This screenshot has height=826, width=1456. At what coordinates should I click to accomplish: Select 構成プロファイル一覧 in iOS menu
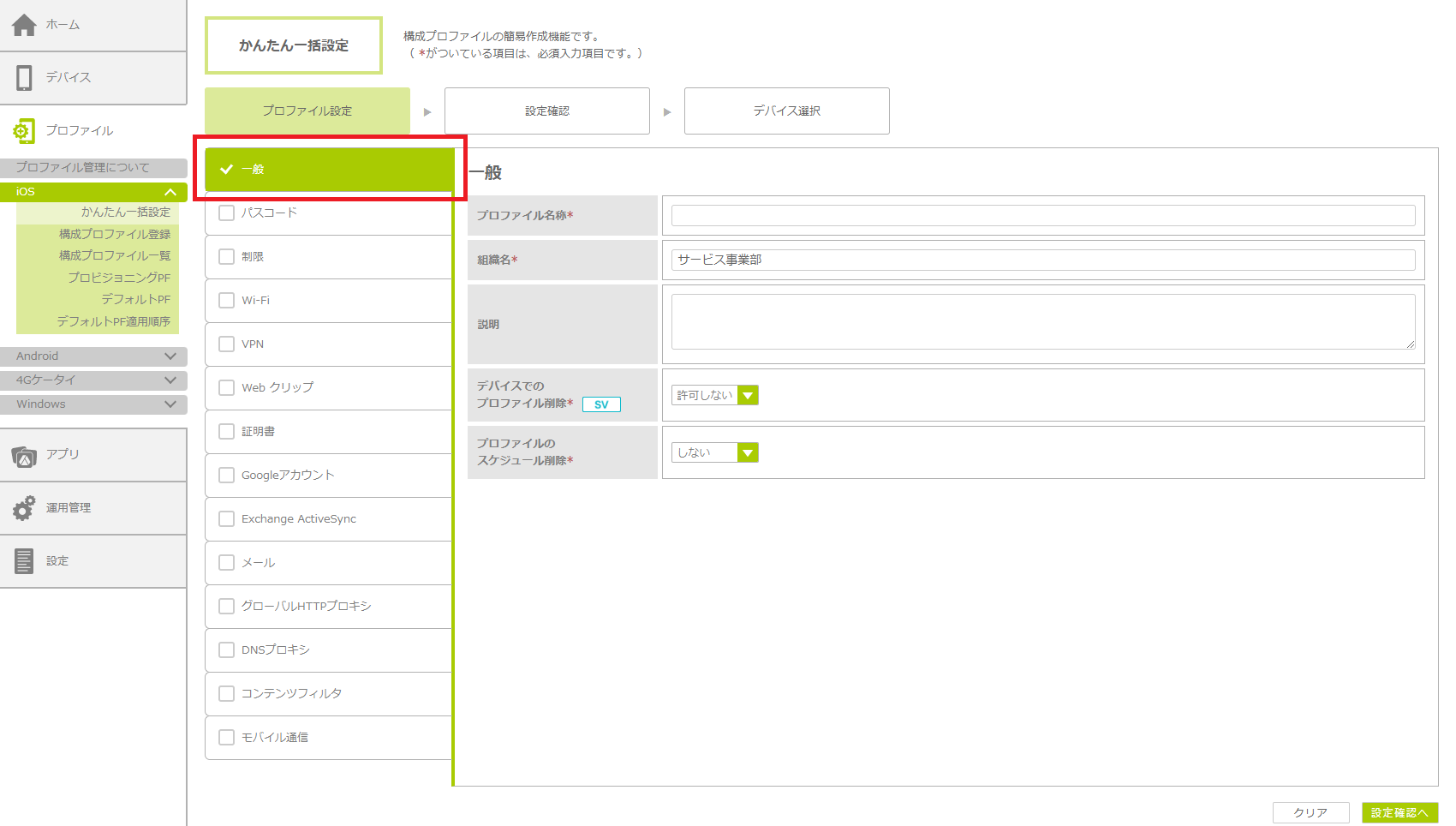[114, 255]
